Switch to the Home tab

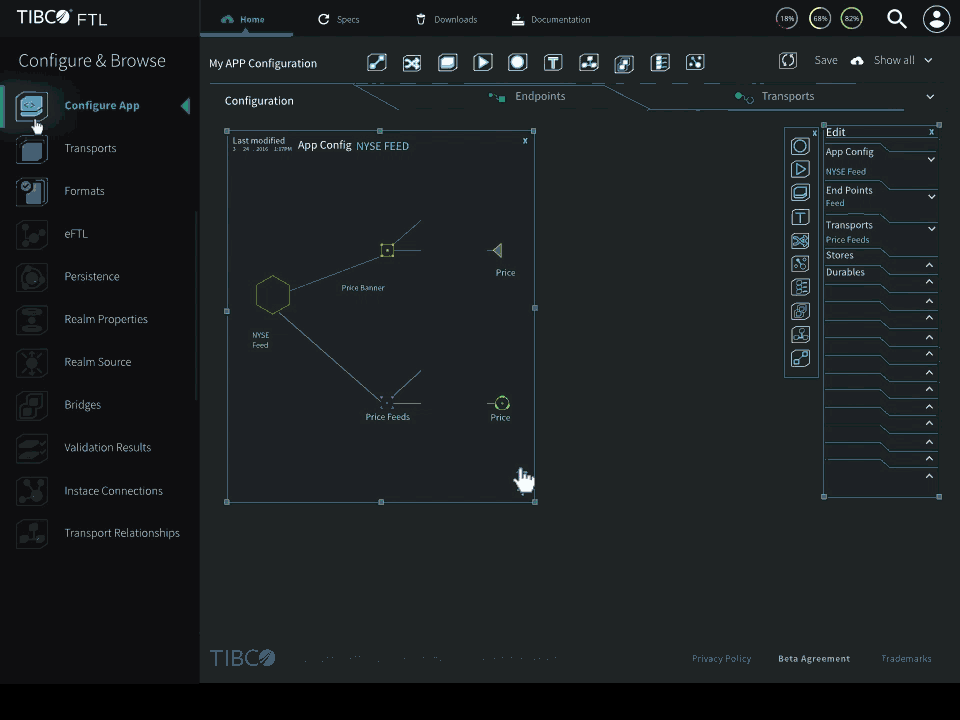(243, 20)
